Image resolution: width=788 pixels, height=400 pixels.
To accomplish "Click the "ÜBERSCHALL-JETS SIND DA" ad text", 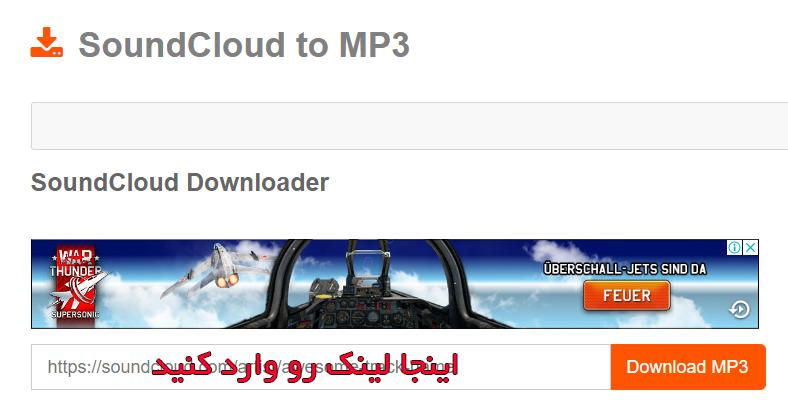I will 625,269.
